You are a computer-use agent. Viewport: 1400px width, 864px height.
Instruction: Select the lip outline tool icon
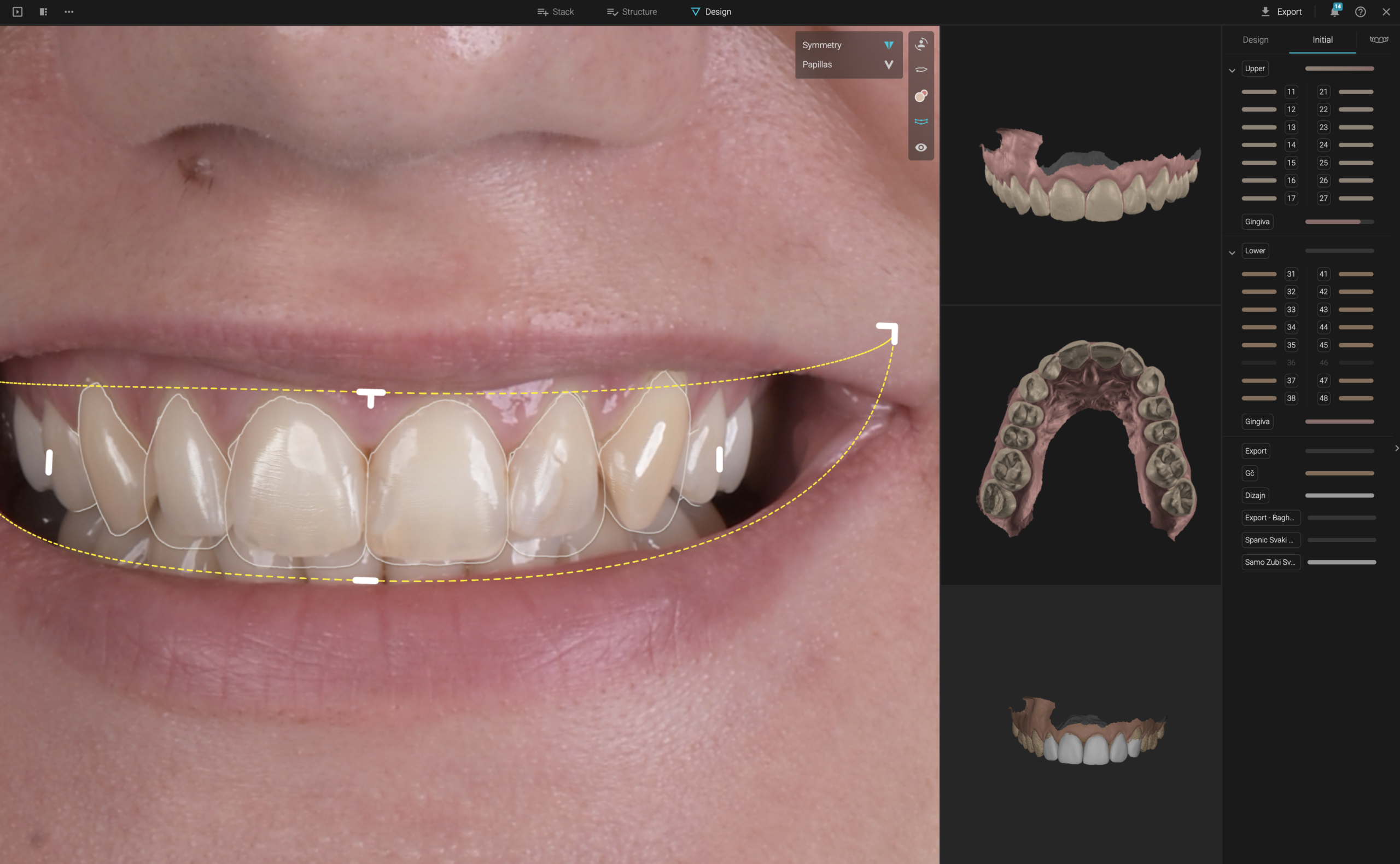pos(920,69)
